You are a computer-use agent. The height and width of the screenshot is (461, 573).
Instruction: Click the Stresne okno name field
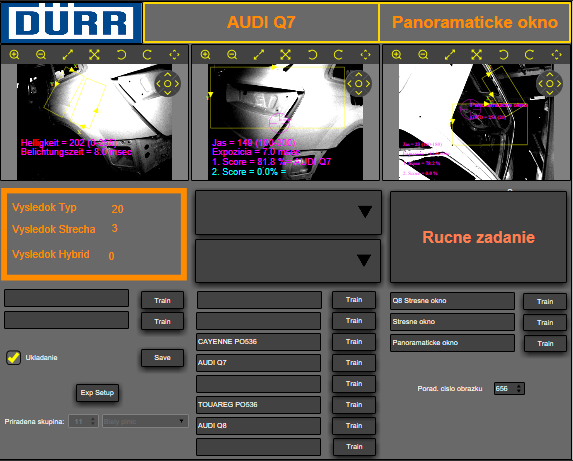click(452, 322)
